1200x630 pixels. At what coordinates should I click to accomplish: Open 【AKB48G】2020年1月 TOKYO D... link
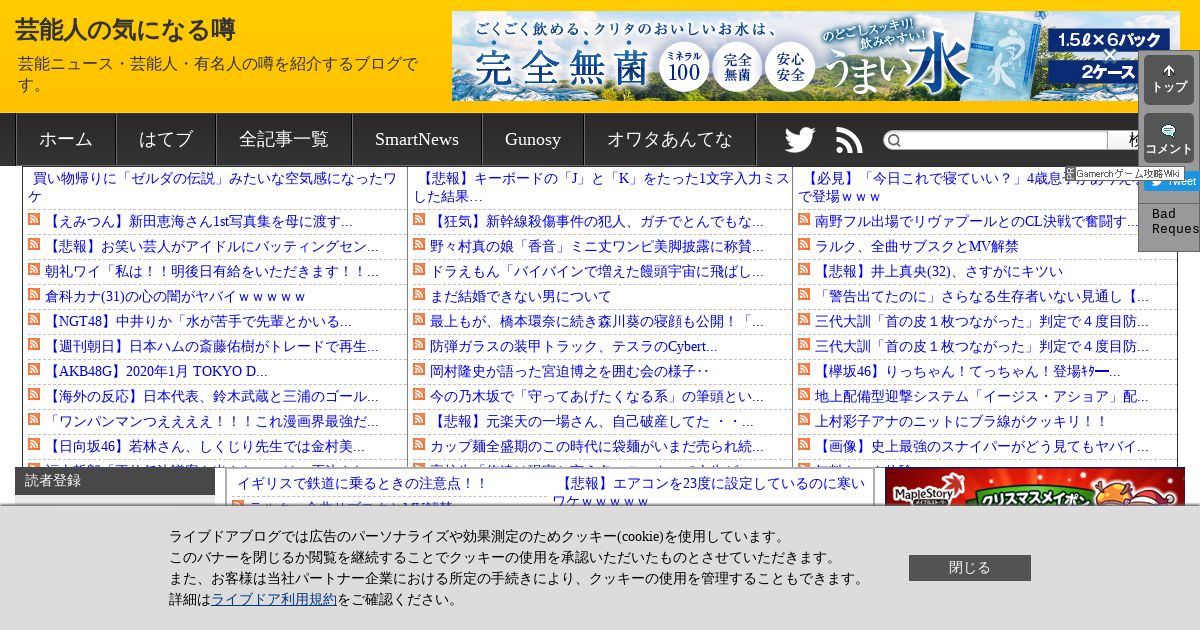tap(156, 371)
